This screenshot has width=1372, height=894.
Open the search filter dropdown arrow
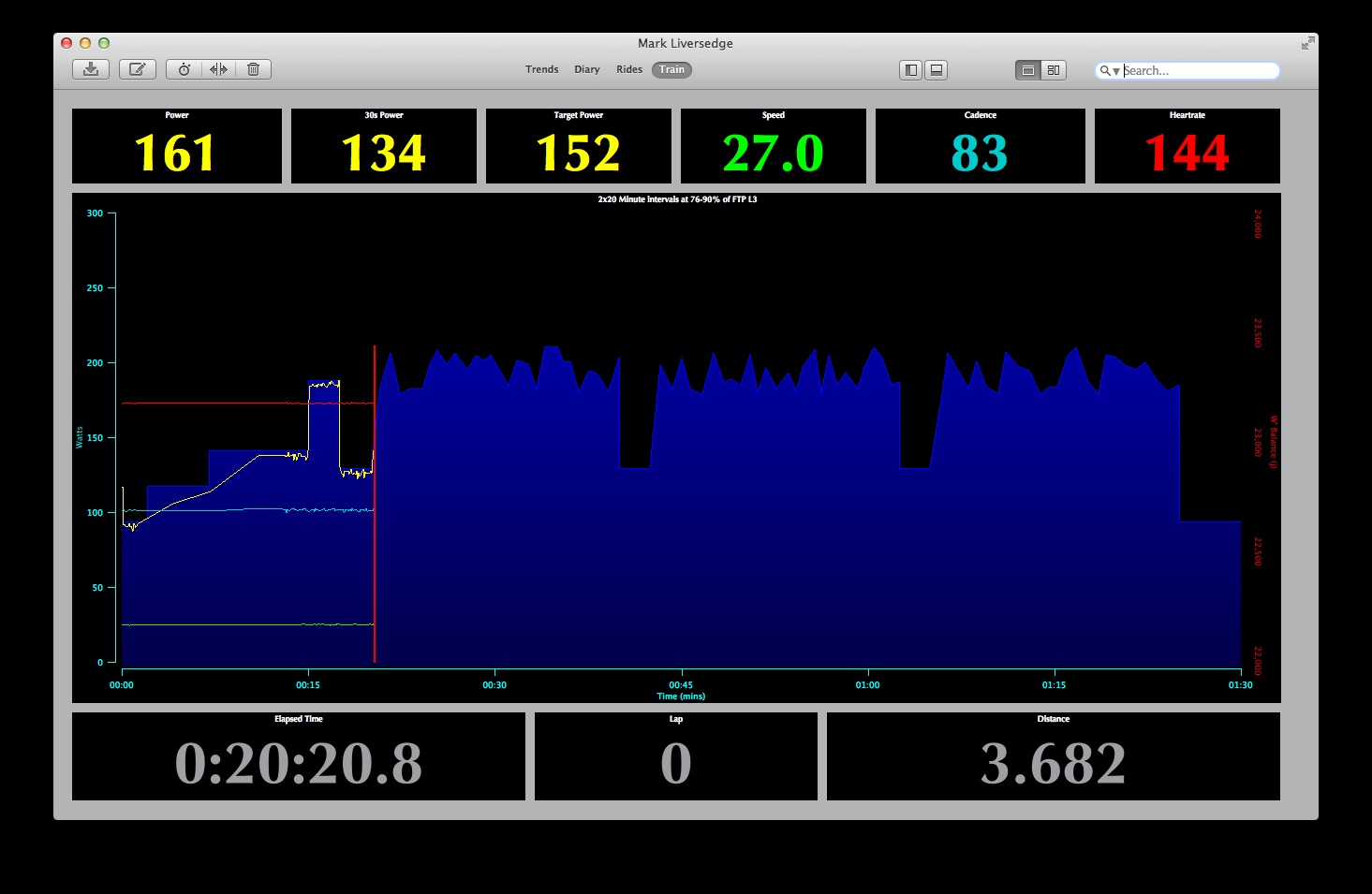point(1116,71)
